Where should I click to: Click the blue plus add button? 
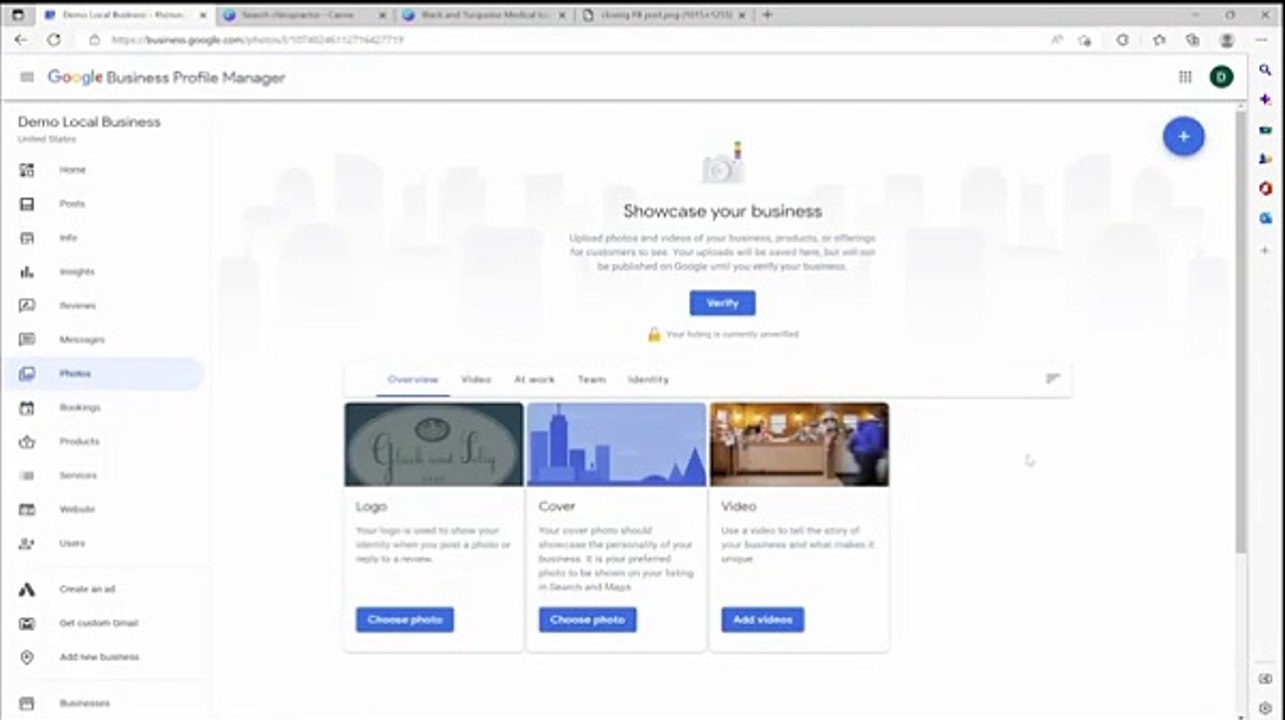1183,136
